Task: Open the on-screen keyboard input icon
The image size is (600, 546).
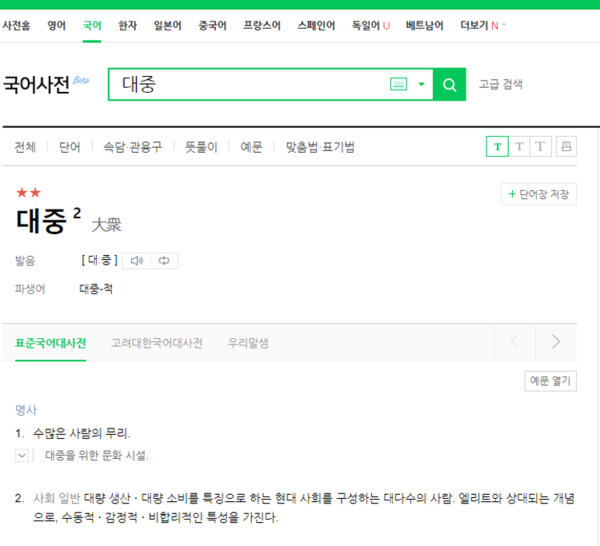Action: (398, 84)
